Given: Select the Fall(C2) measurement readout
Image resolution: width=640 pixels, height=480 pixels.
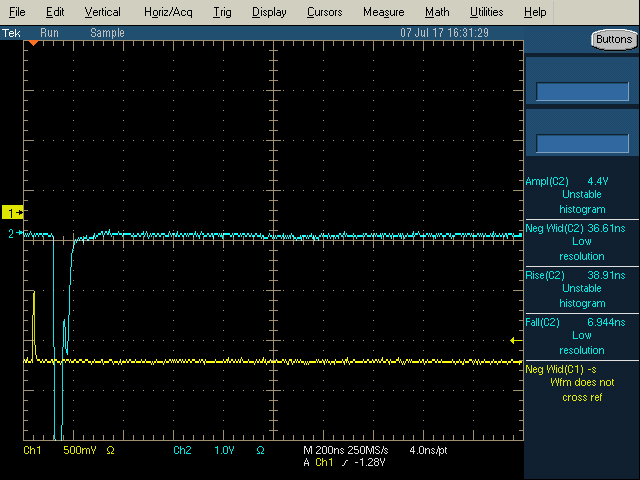Looking at the screenshot, I should (582, 336).
